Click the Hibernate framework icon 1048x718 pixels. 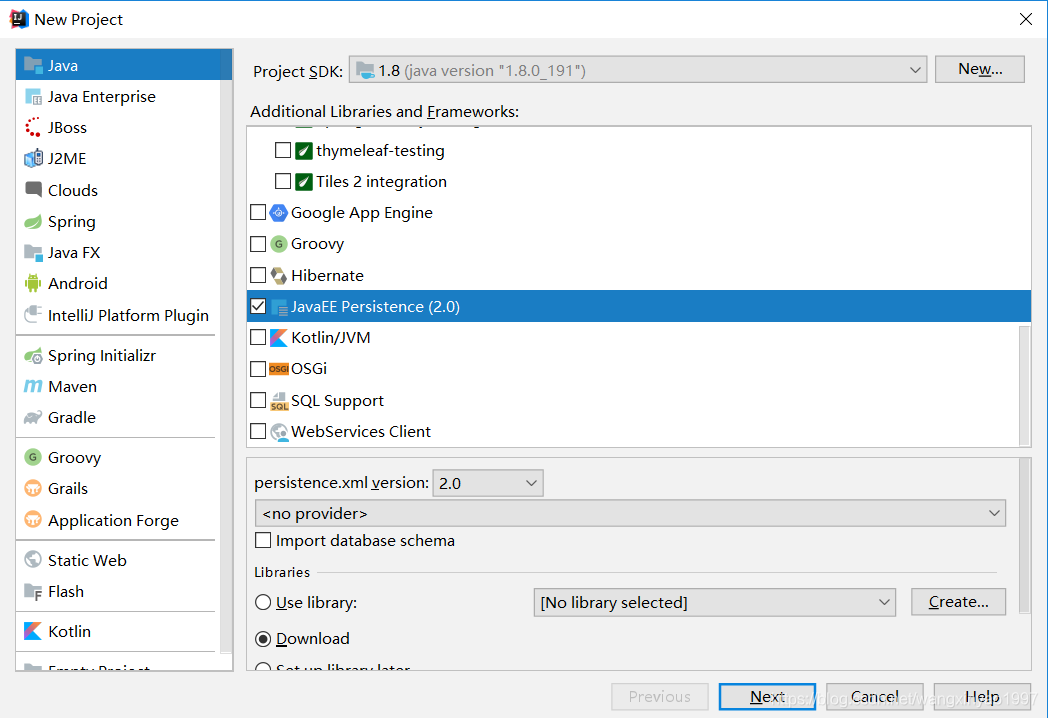278,275
